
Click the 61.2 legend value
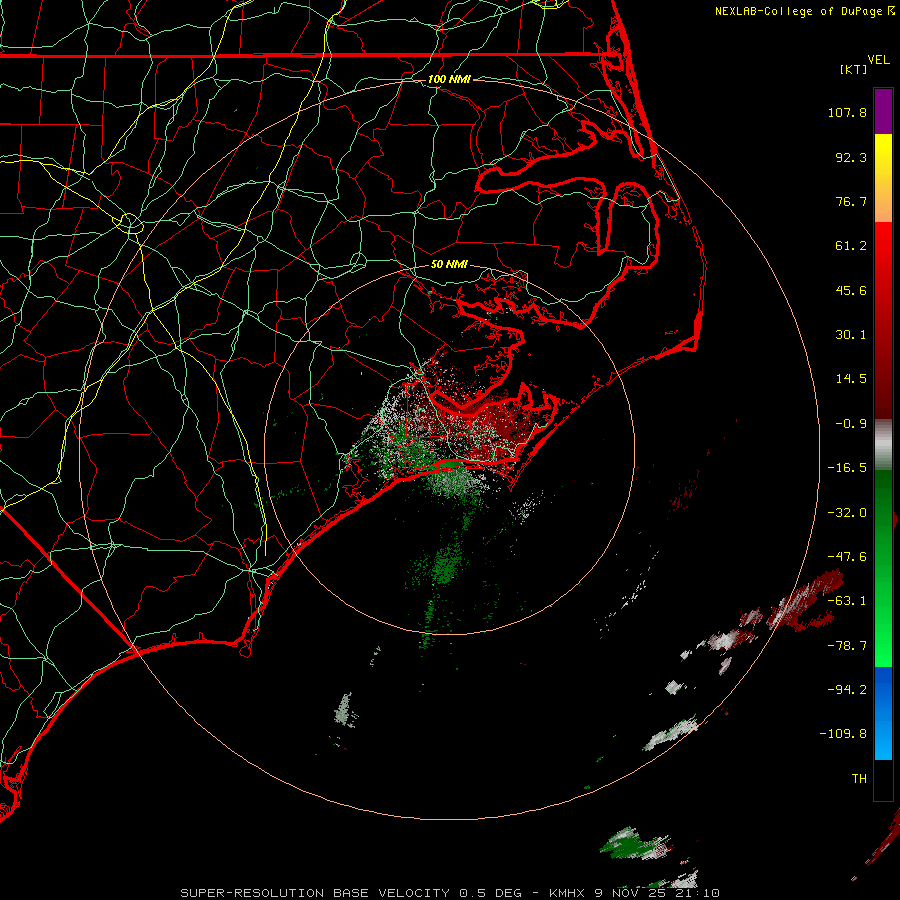(851, 246)
